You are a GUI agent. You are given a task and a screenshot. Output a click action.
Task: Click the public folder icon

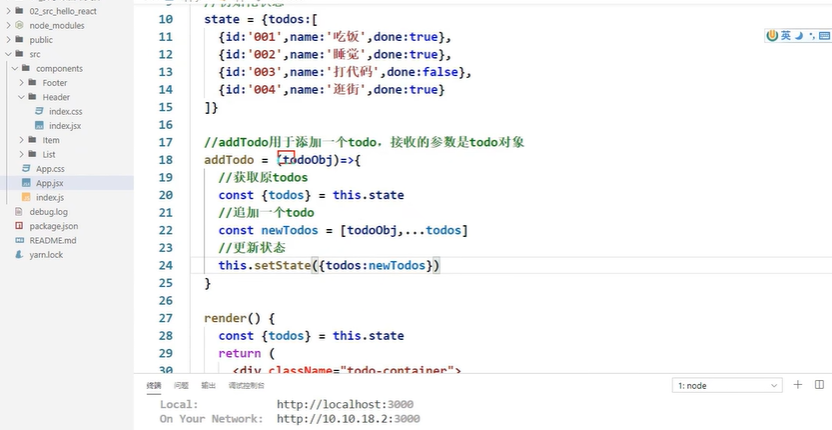coord(19,40)
